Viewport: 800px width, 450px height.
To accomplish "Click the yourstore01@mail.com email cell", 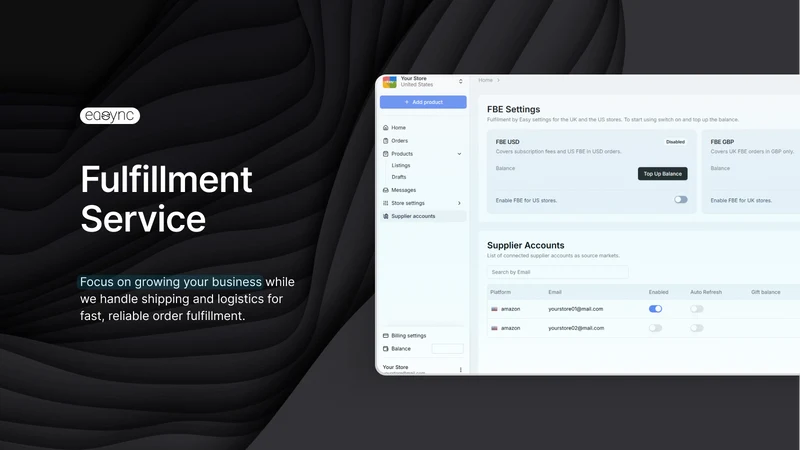I will pos(576,309).
